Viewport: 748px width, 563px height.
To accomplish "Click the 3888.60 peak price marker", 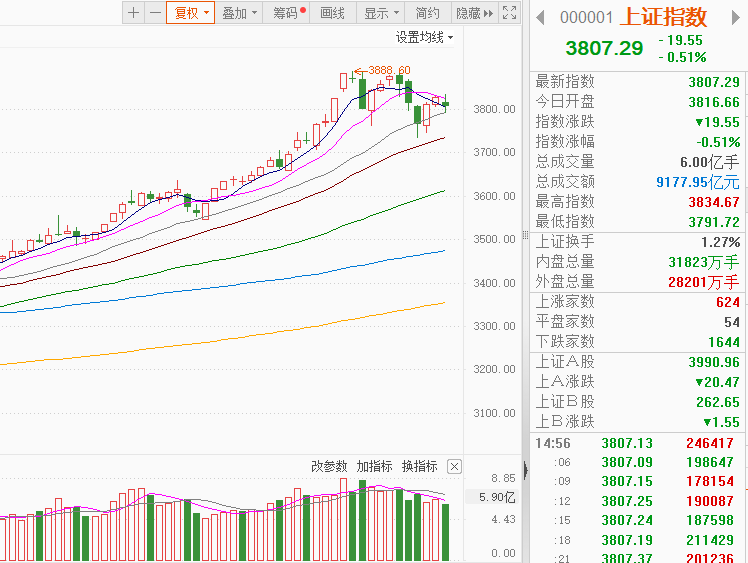I will 388,70.
